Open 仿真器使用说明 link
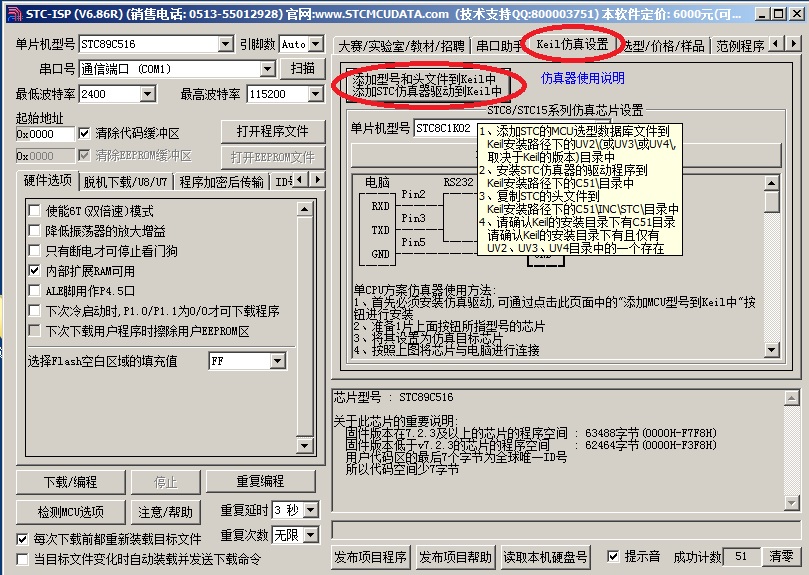Viewport: 809px width, 575px height. pyautogui.click(x=583, y=78)
